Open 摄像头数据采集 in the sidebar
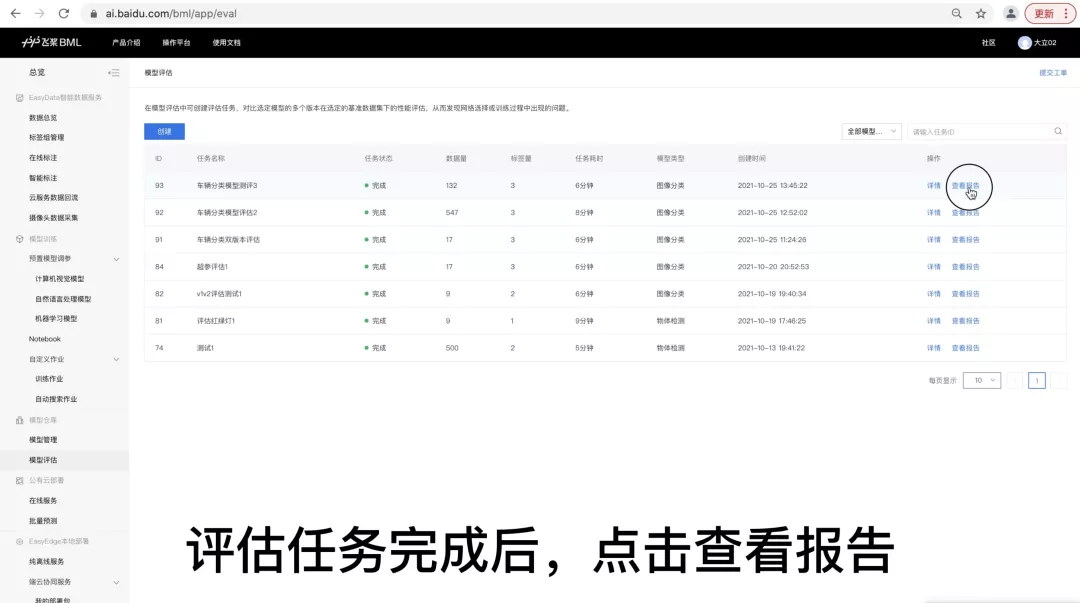Viewport: 1080px width, 603px height. pyautogui.click(x=53, y=218)
